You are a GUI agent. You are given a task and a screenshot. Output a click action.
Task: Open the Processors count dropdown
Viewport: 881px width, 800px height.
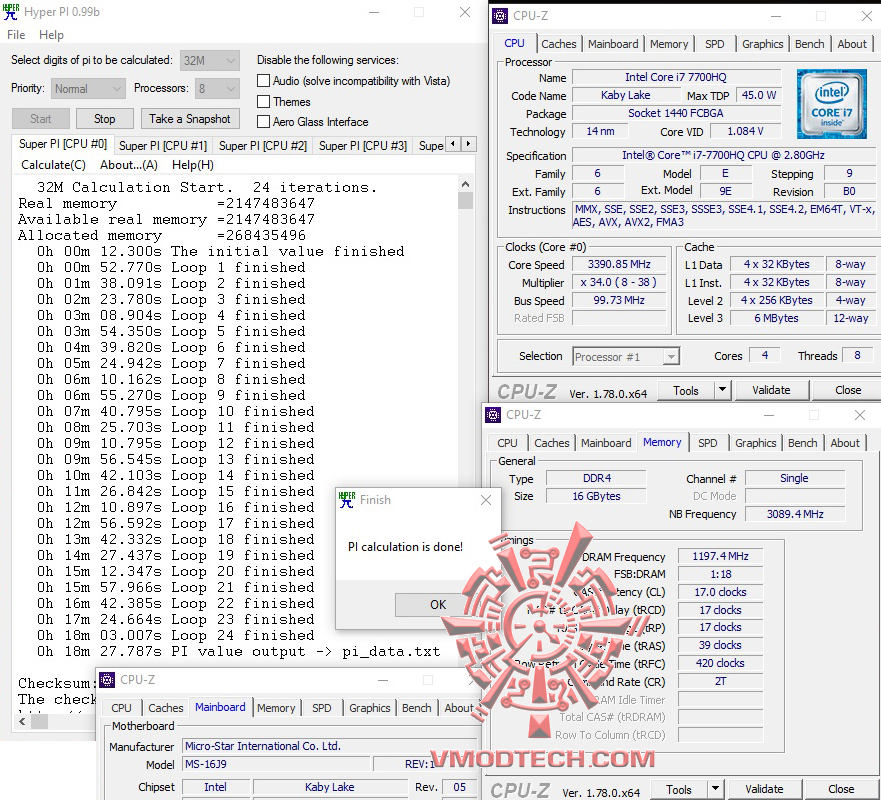217,88
